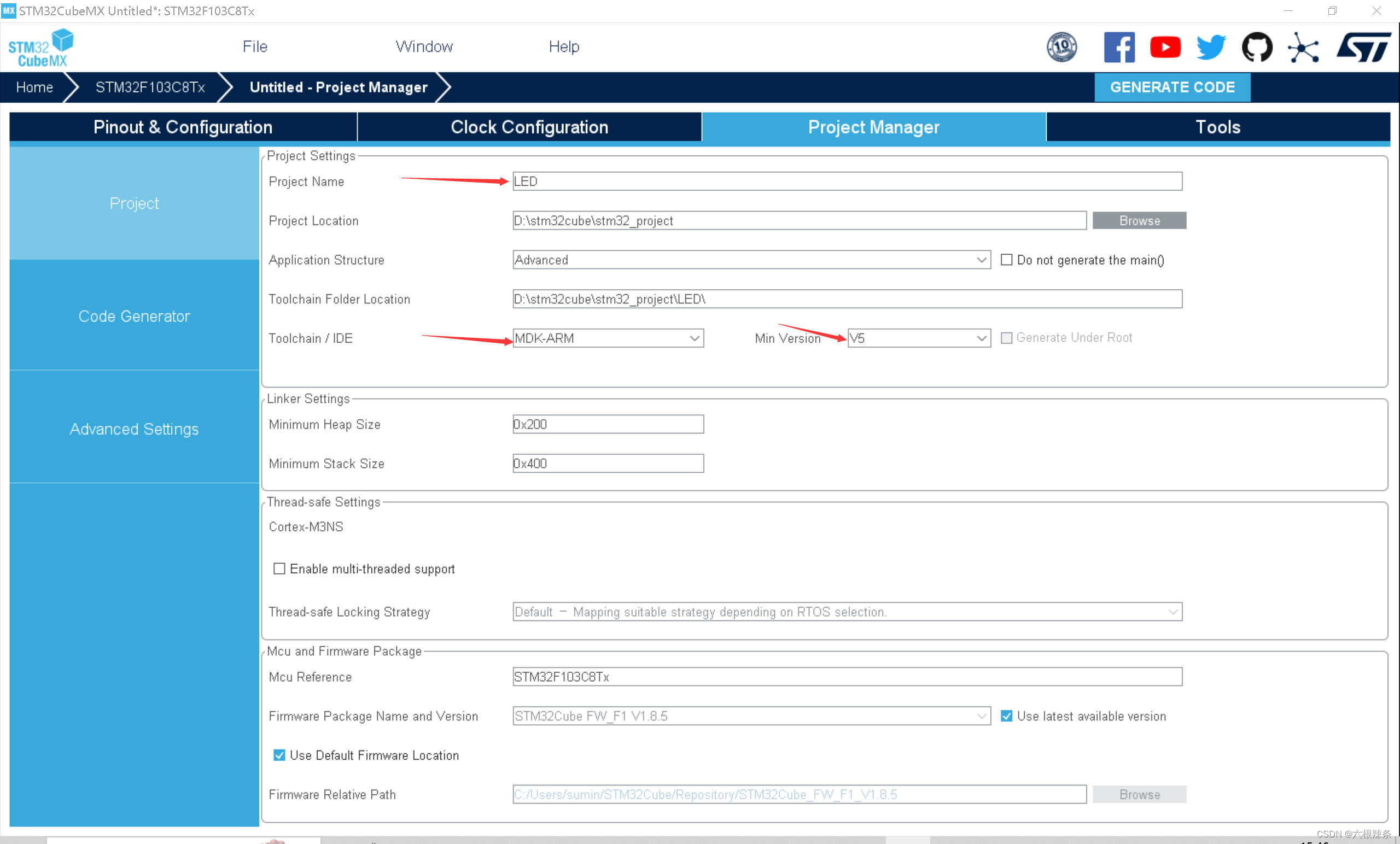Expand the Application Structure dropdown
This screenshot has width=1400, height=844.
coord(980,260)
